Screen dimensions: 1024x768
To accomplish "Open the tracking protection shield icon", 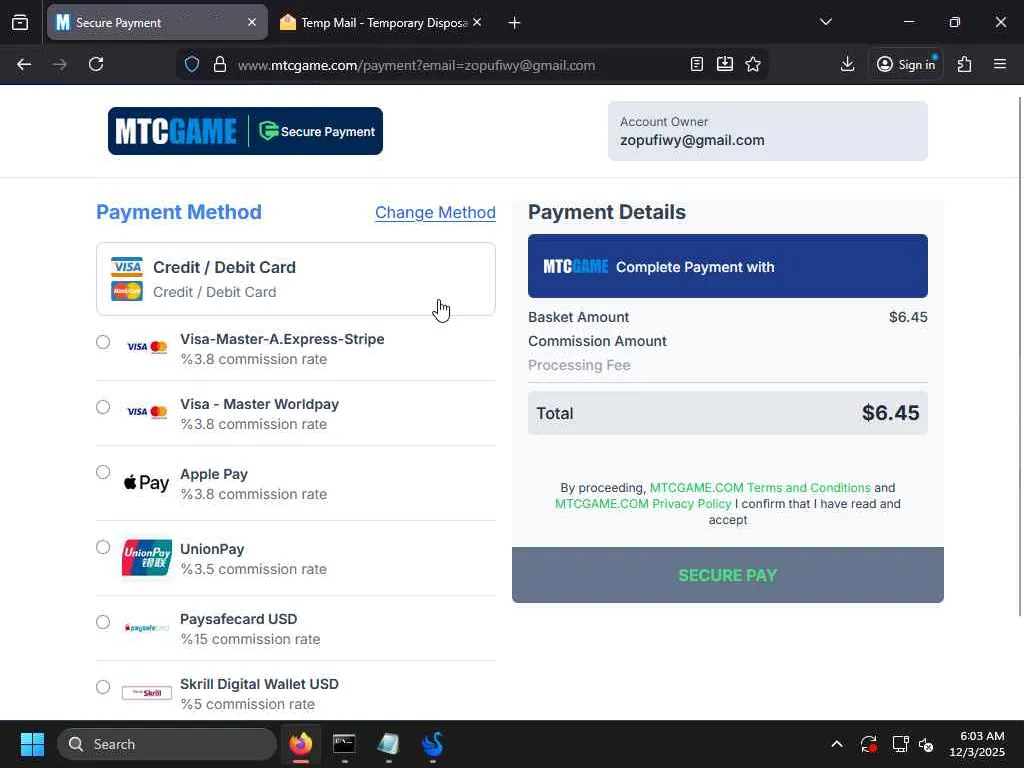I will click(191, 65).
